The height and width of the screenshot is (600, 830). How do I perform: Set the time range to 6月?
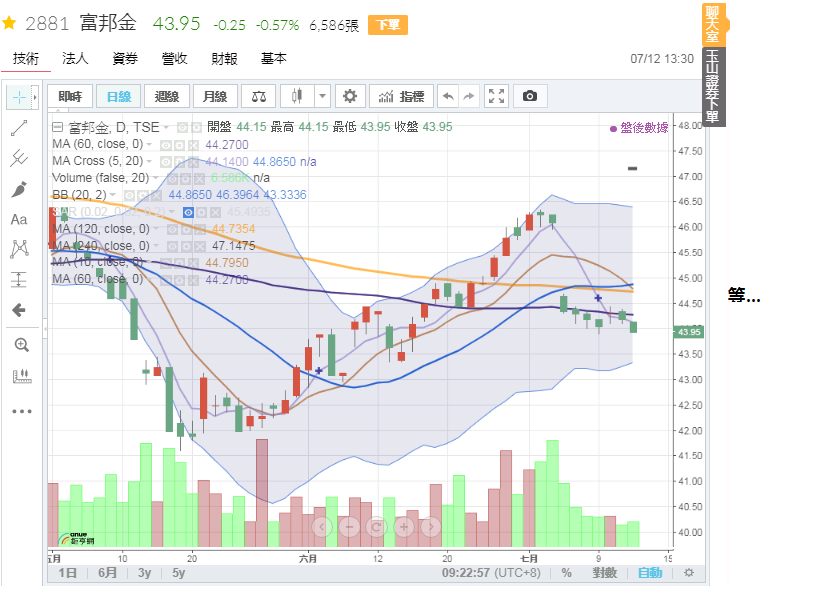[x=107, y=573]
